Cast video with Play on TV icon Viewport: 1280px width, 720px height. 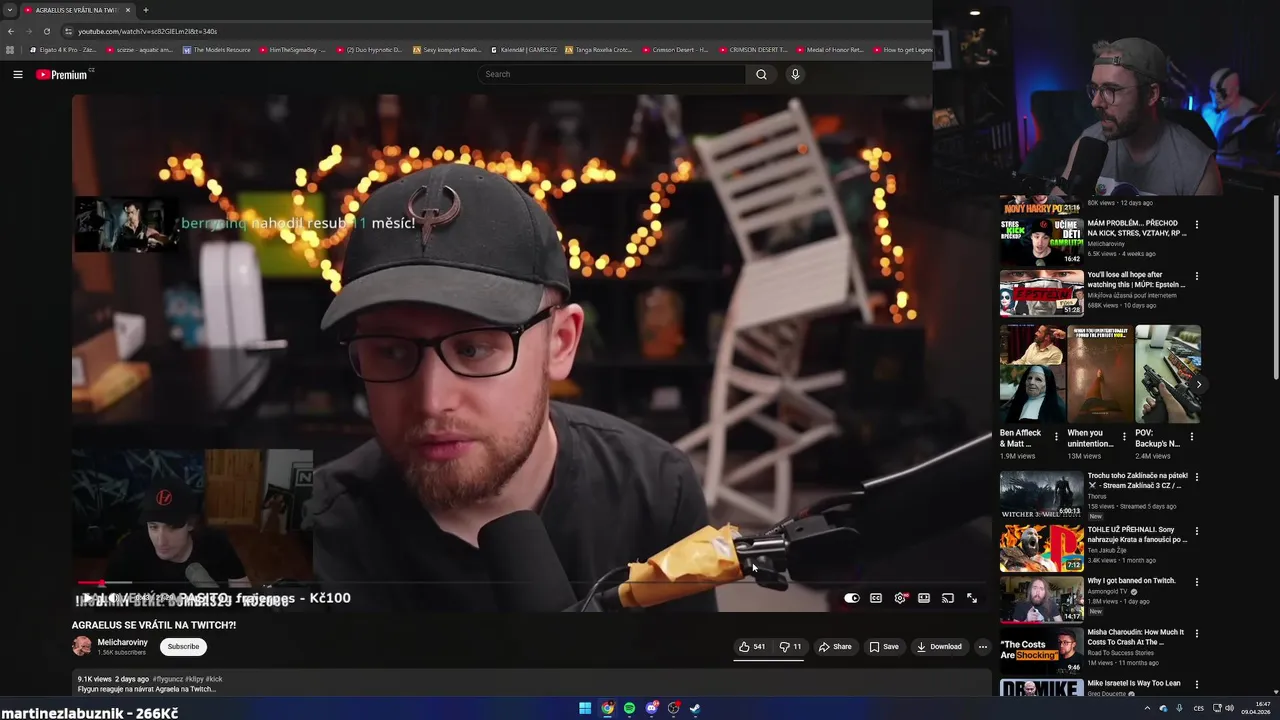[x=948, y=598]
